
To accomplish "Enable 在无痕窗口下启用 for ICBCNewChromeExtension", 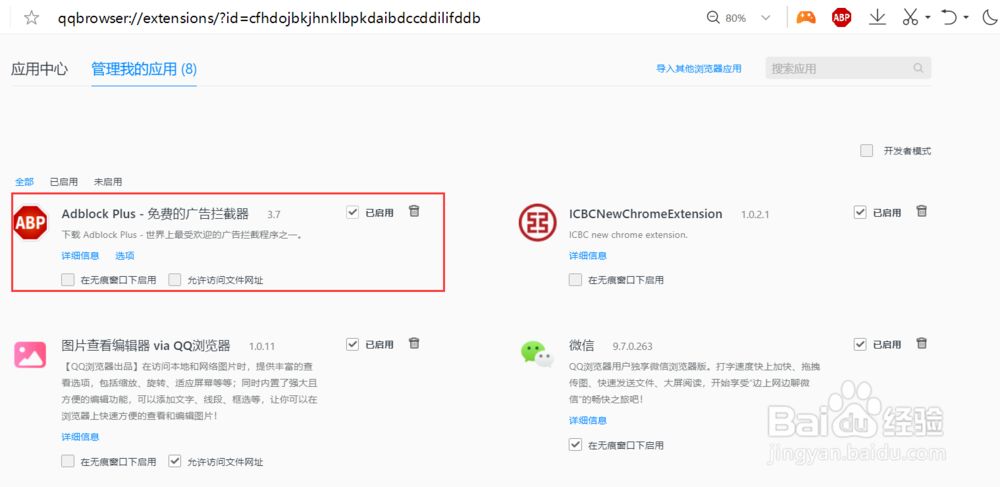I will click(x=575, y=279).
